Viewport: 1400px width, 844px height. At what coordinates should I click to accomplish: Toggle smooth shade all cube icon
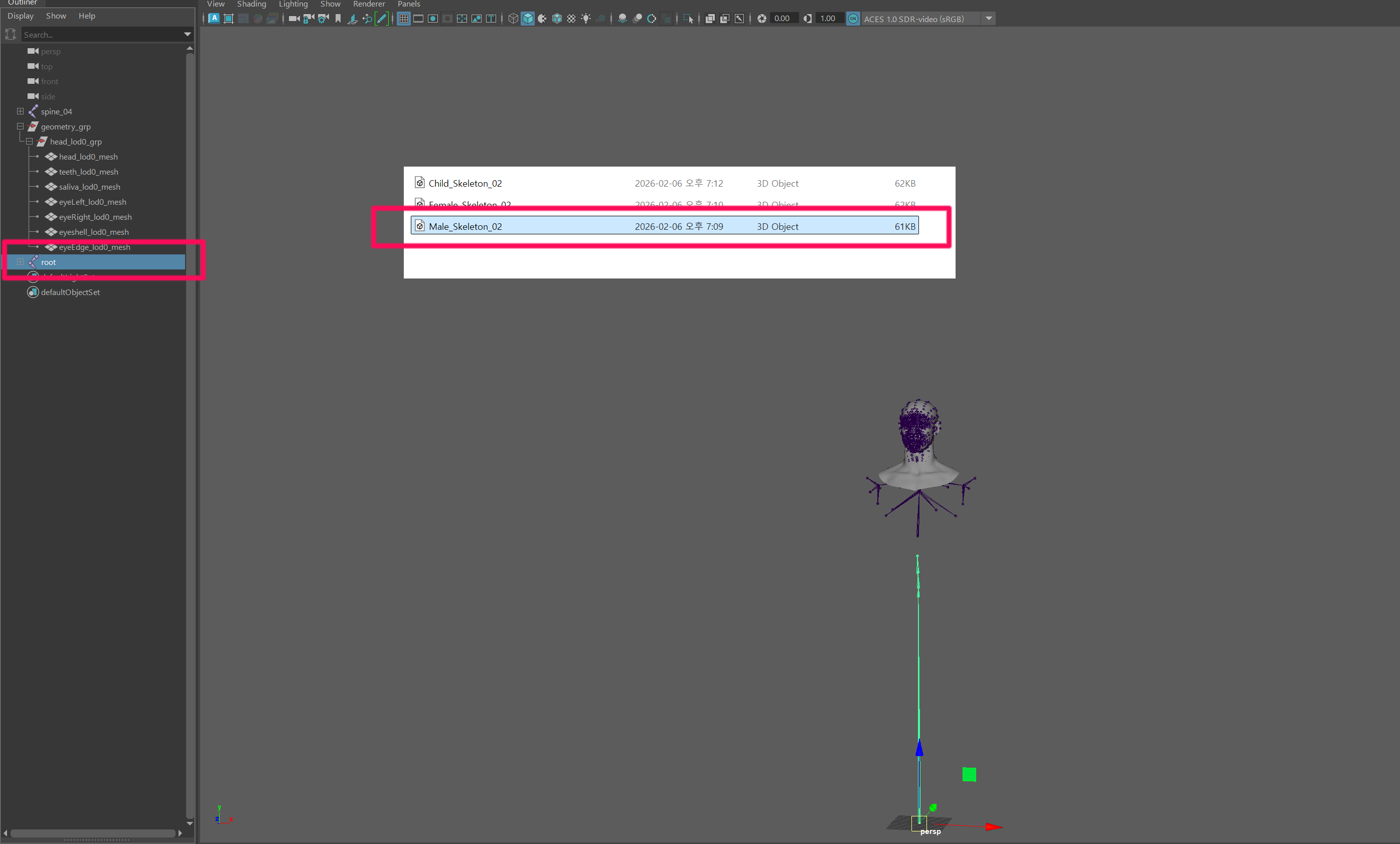click(528, 19)
